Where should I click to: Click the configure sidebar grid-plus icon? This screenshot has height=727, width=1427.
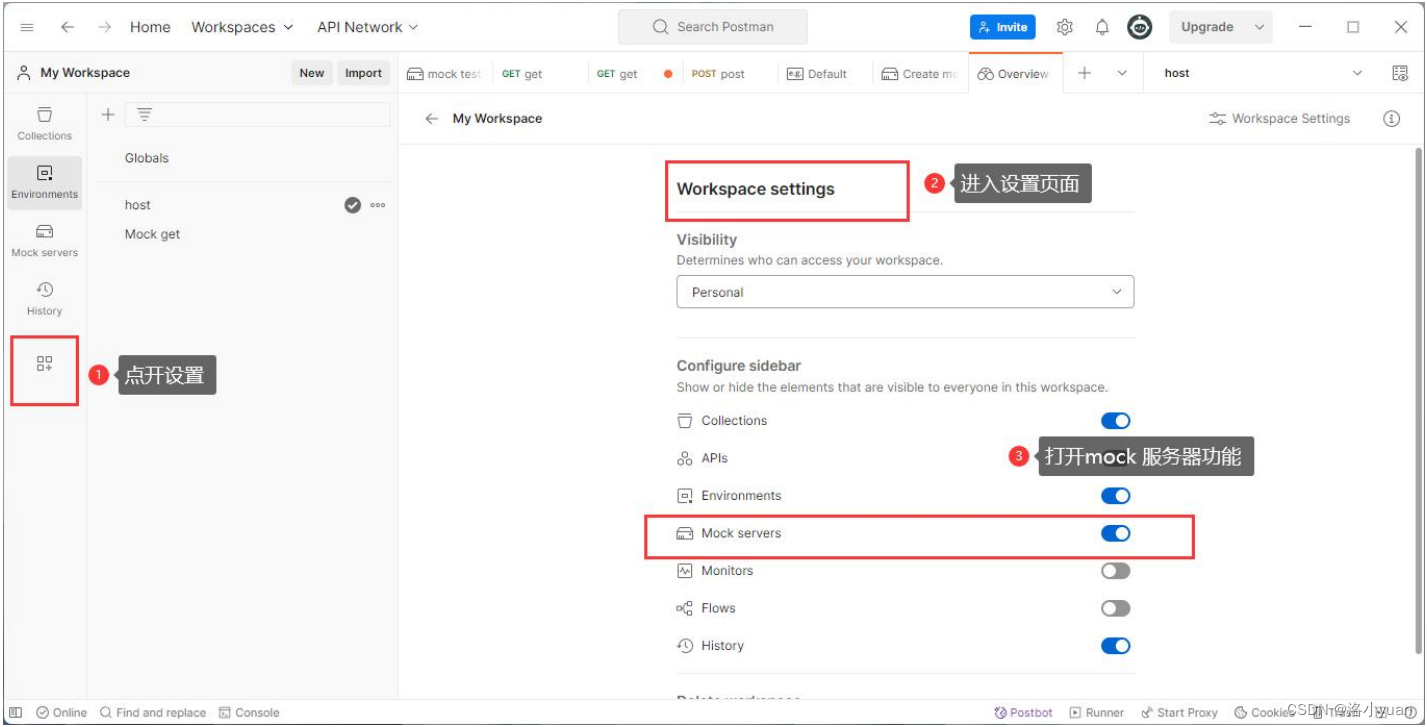point(44,364)
